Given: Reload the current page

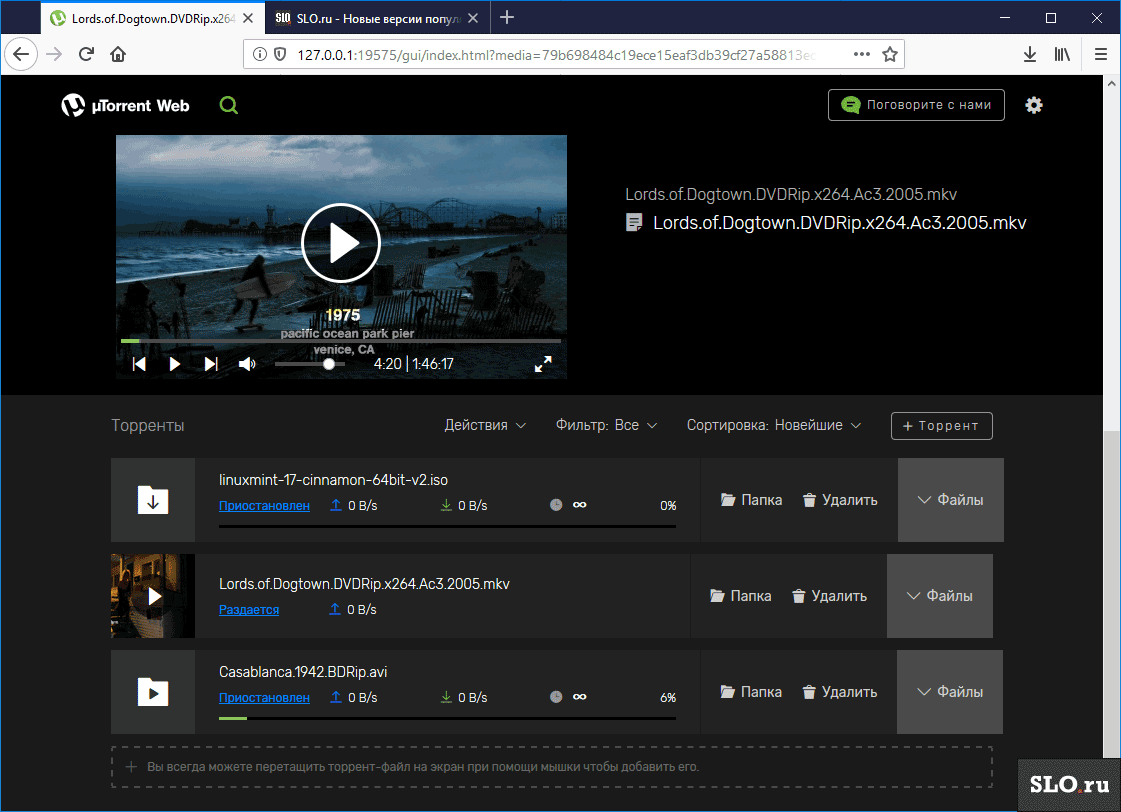Looking at the screenshot, I should tap(87, 54).
